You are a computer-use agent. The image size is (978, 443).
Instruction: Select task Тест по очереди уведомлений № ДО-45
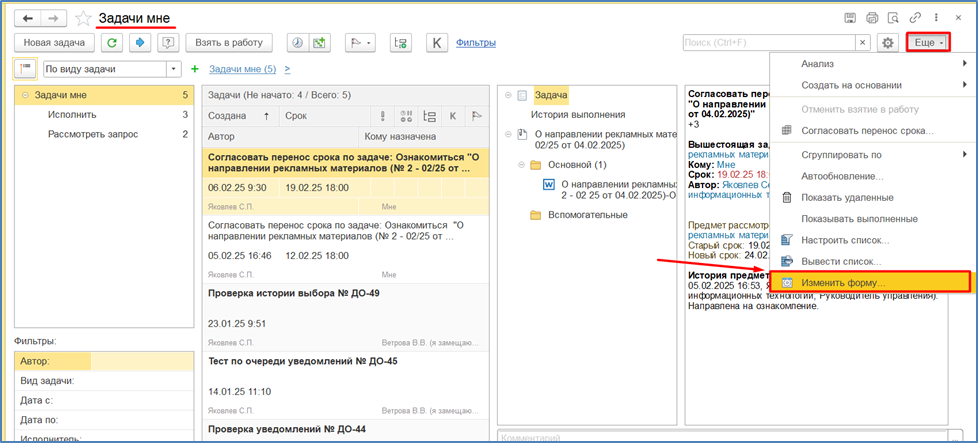click(346, 385)
